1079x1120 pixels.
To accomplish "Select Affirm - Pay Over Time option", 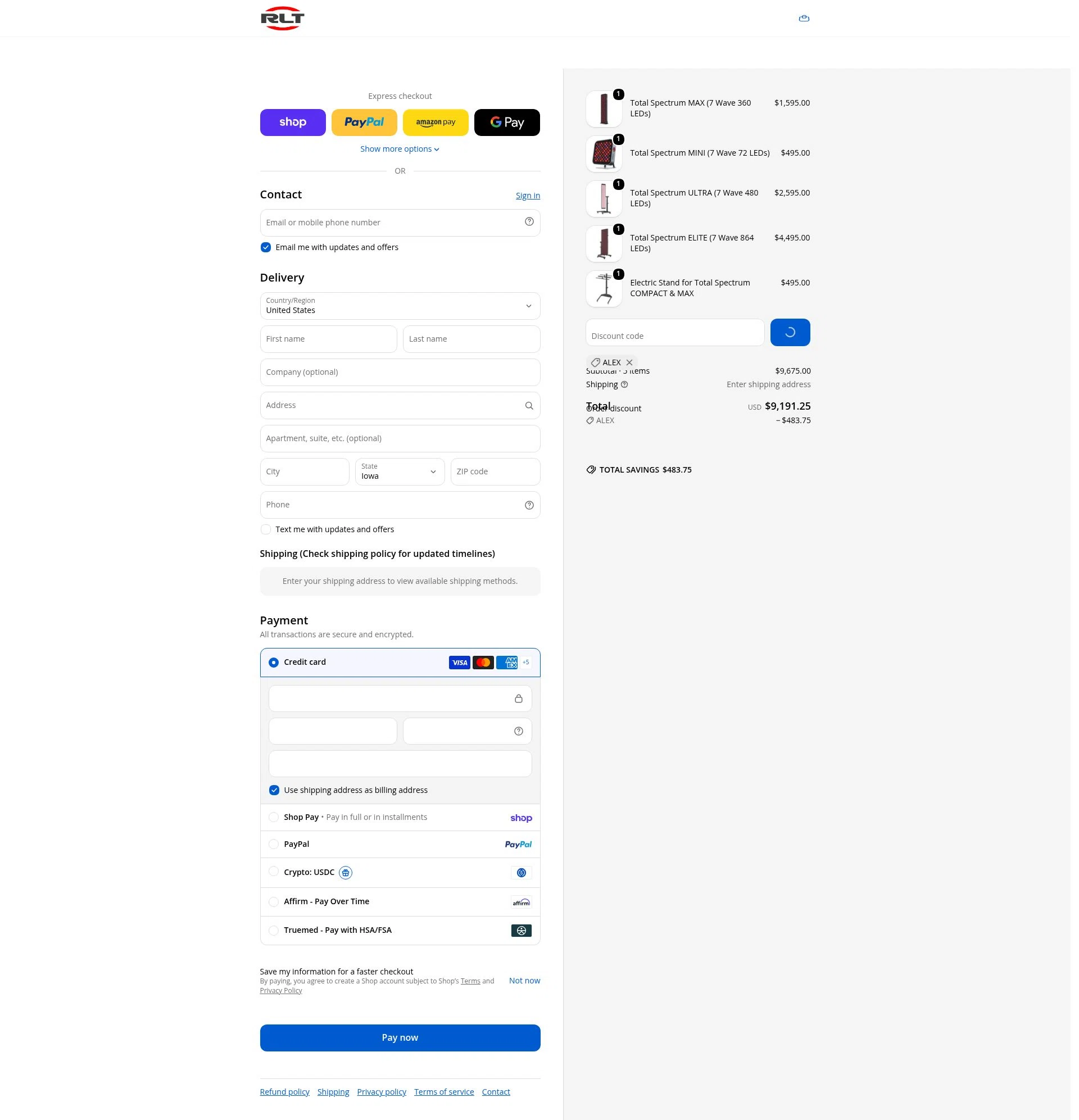I will (x=274, y=902).
